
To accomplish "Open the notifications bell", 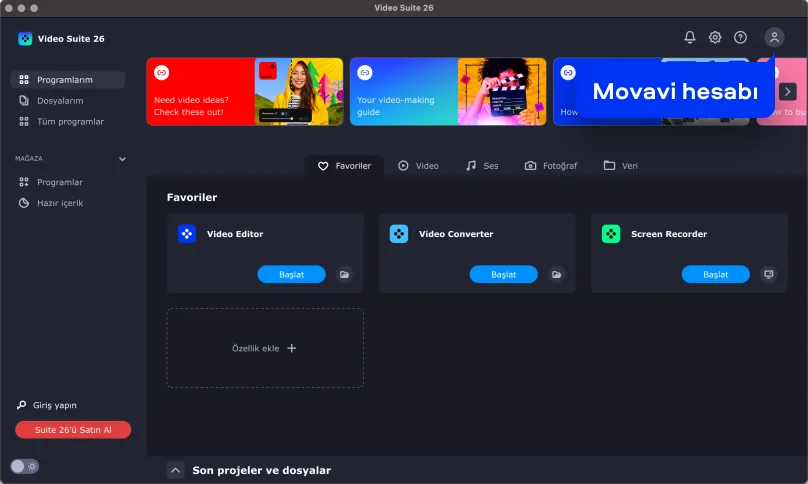I will (x=689, y=37).
